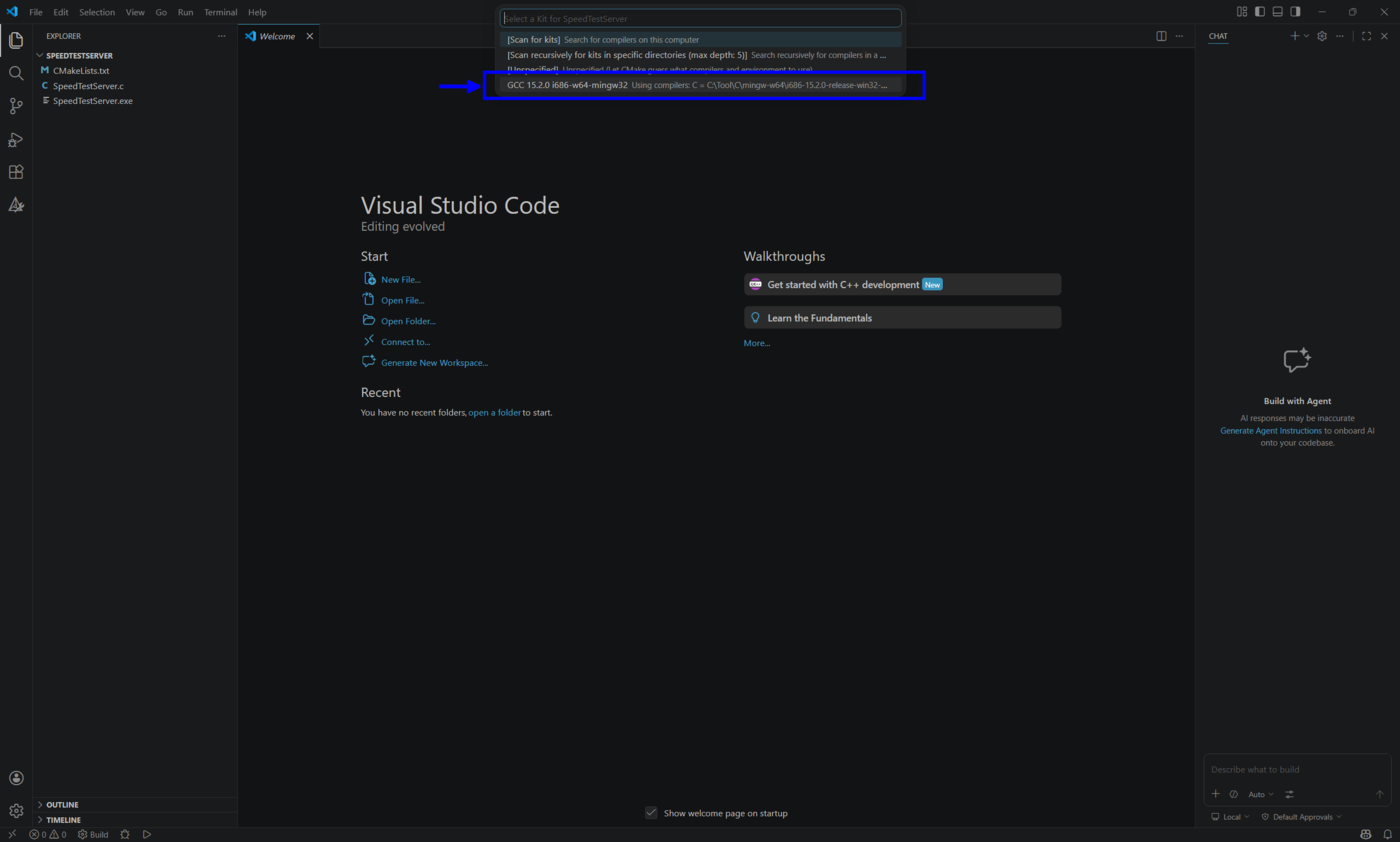Open the Search view

coord(15,72)
